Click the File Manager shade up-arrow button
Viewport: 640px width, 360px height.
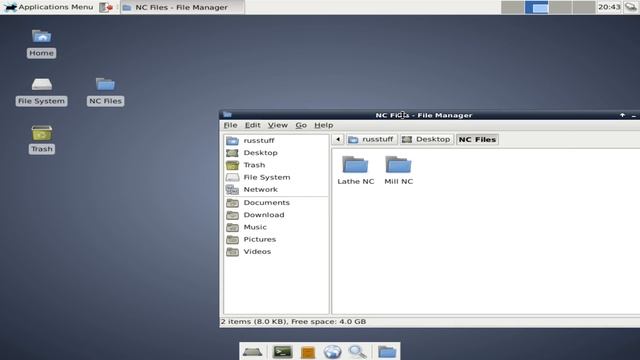622,115
